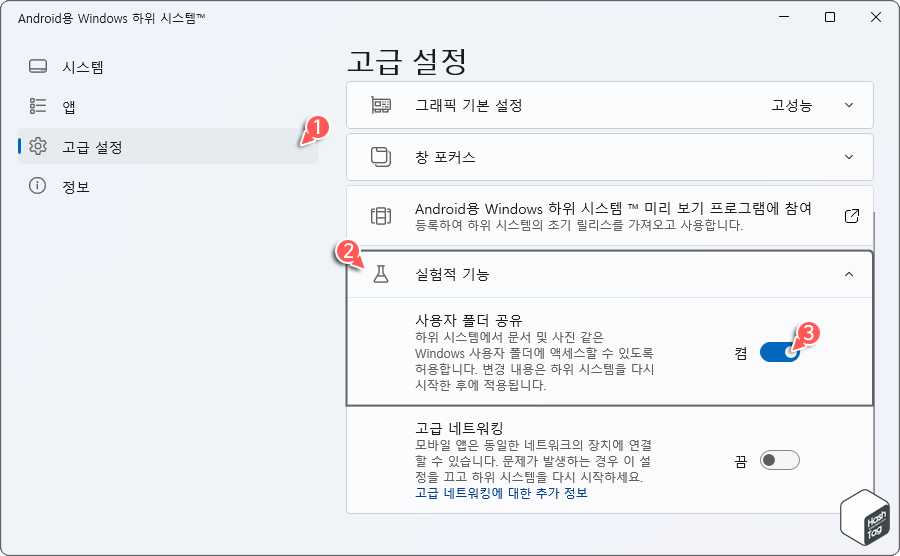The height and width of the screenshot is (556, 900).
Task: Open 고급 네트워킹에 대한 추가 정보 link
Action: (501, 493)
